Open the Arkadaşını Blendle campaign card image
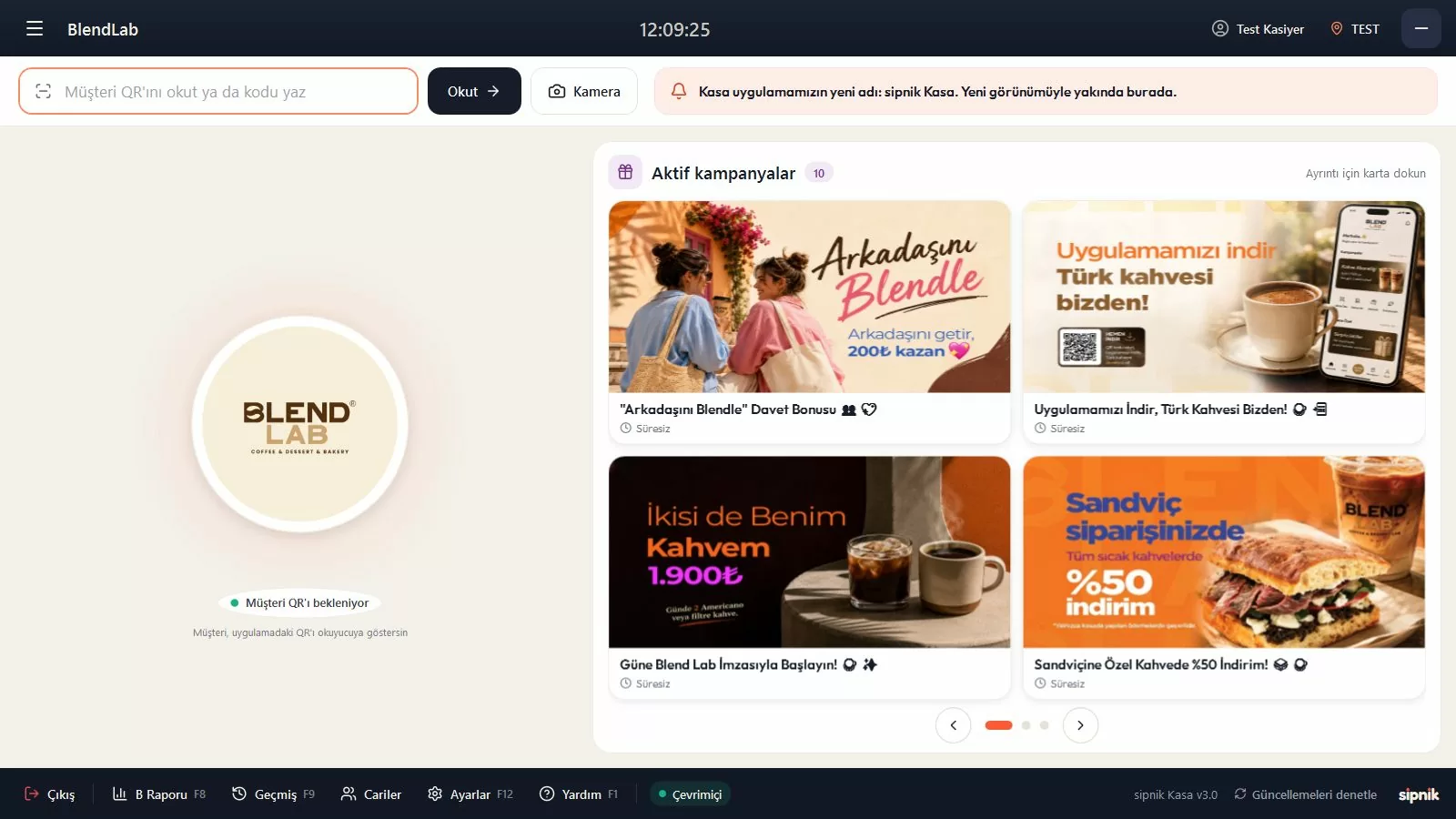 click(x=810, y=297)
